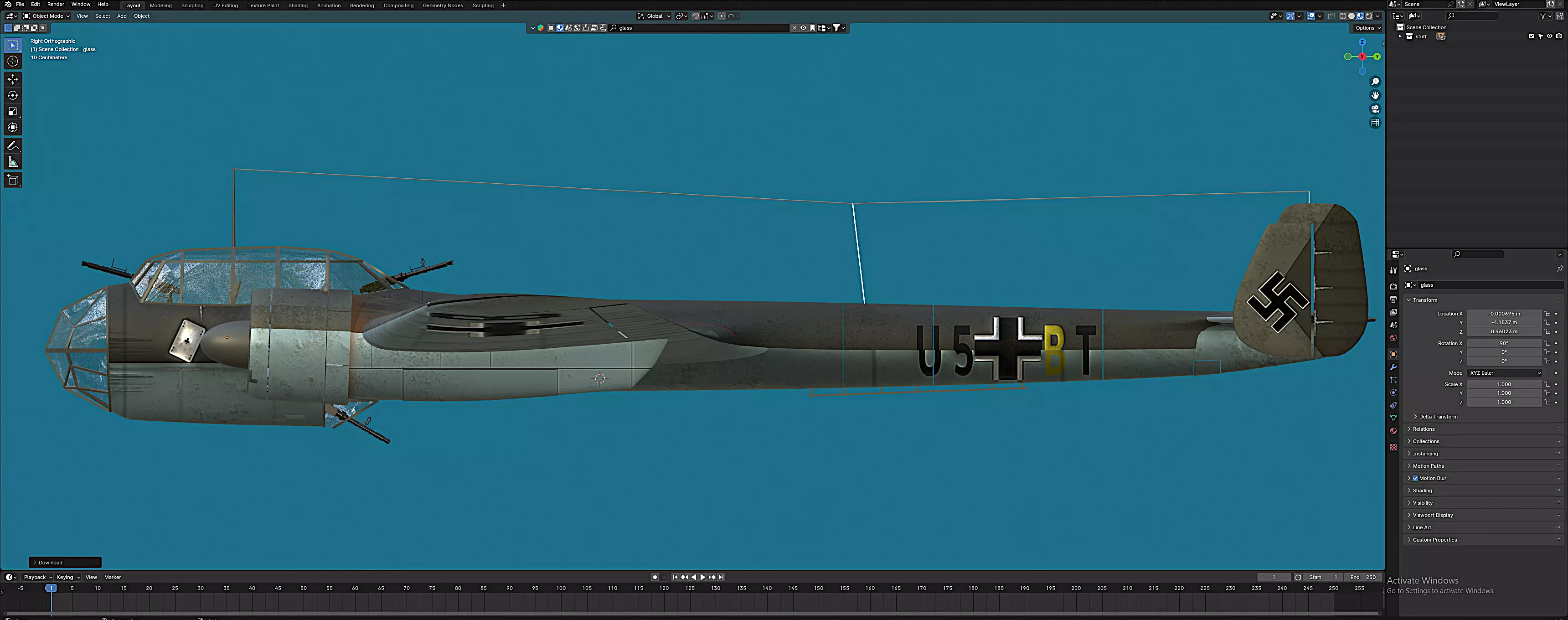This screenshot has height=620, width=1568.
Task: Open the Scene properties tab
Action: click(1393, 325)
